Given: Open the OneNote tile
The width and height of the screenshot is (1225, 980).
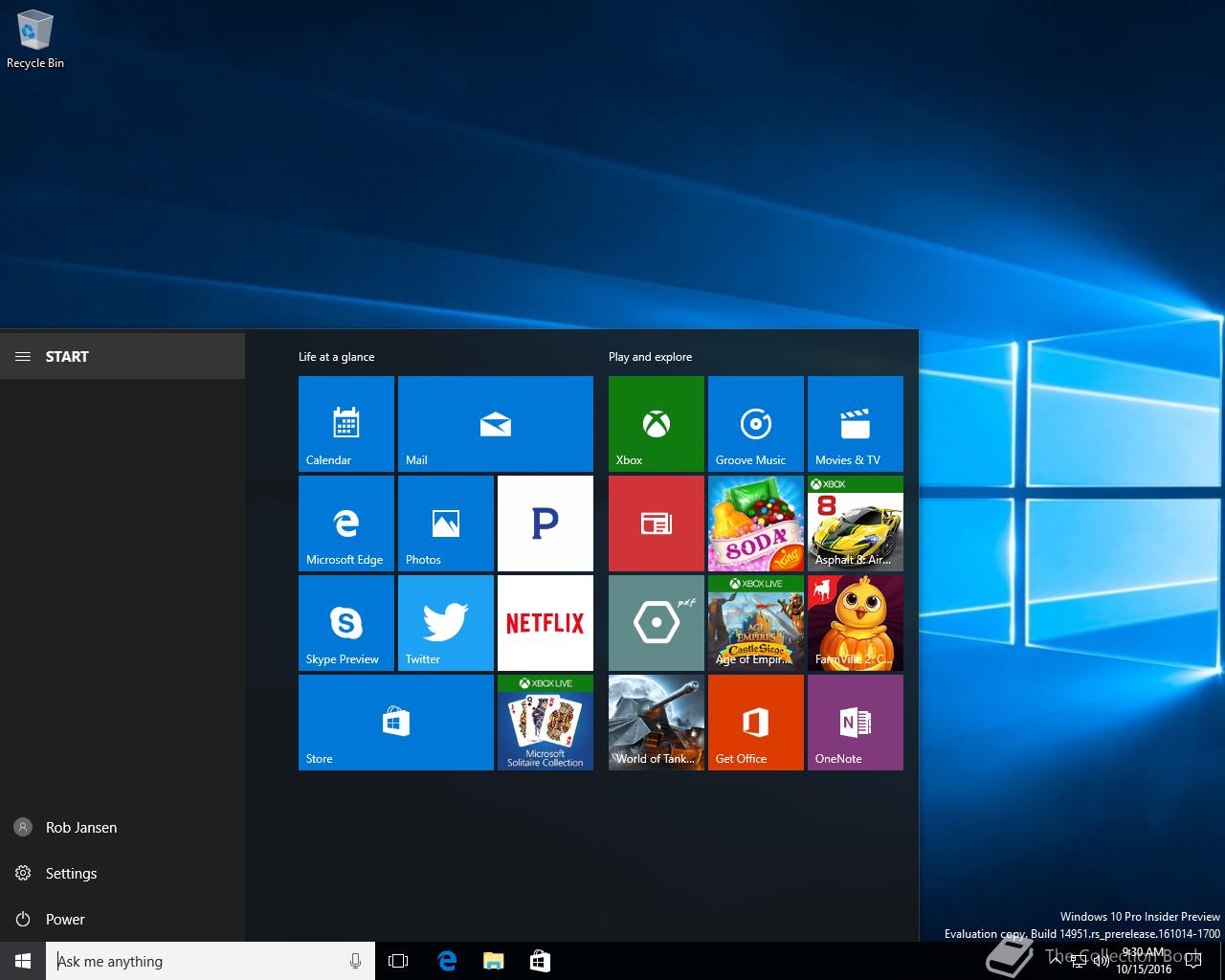Looking at the screenshot, I should point(856,723).
